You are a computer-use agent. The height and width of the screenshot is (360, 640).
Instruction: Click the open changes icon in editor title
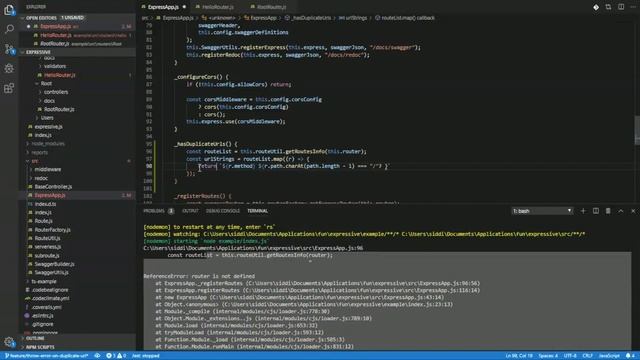(x=608, y=7)
